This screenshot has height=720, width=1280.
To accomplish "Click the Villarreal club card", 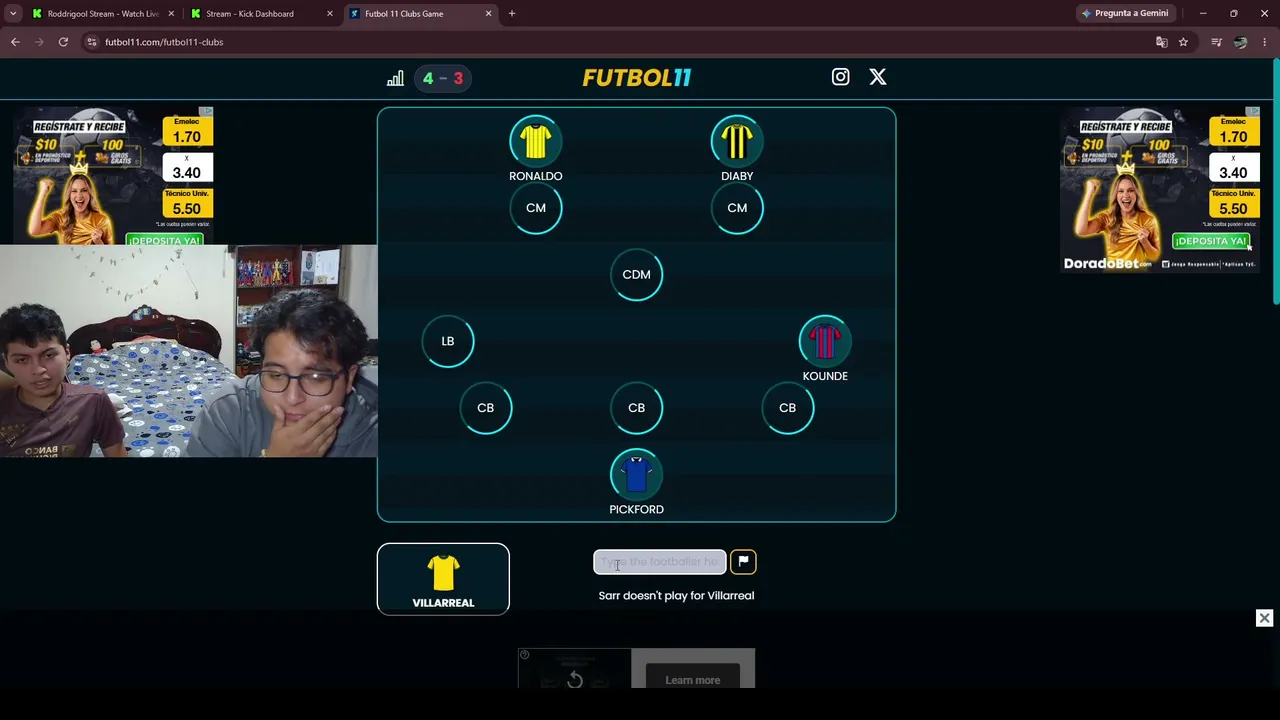I will (443, 579).
